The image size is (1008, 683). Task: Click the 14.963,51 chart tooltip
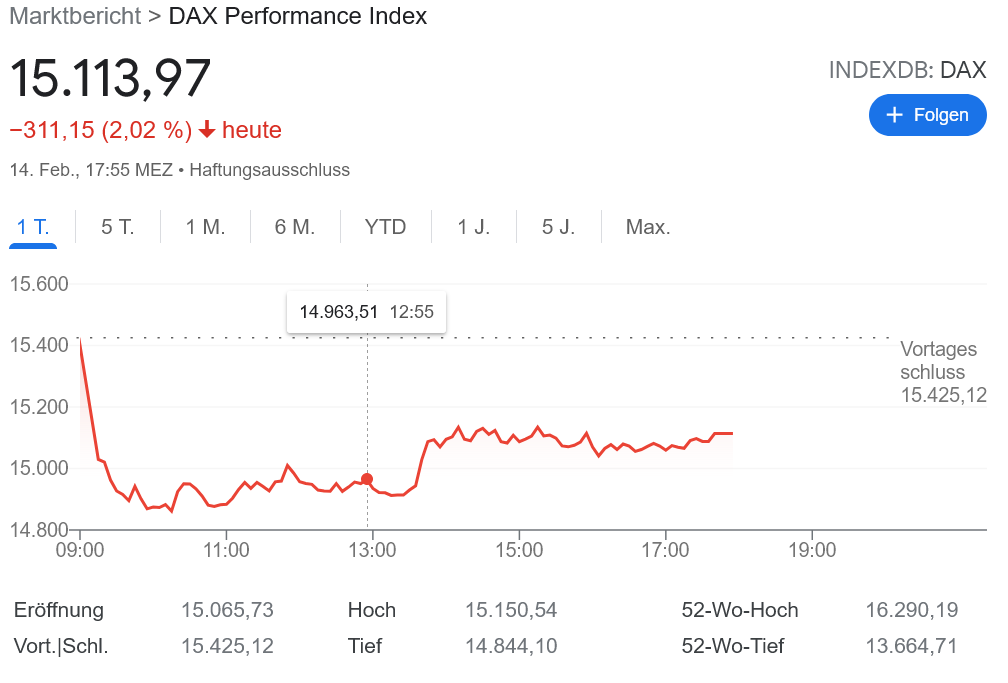coord(366,312)
